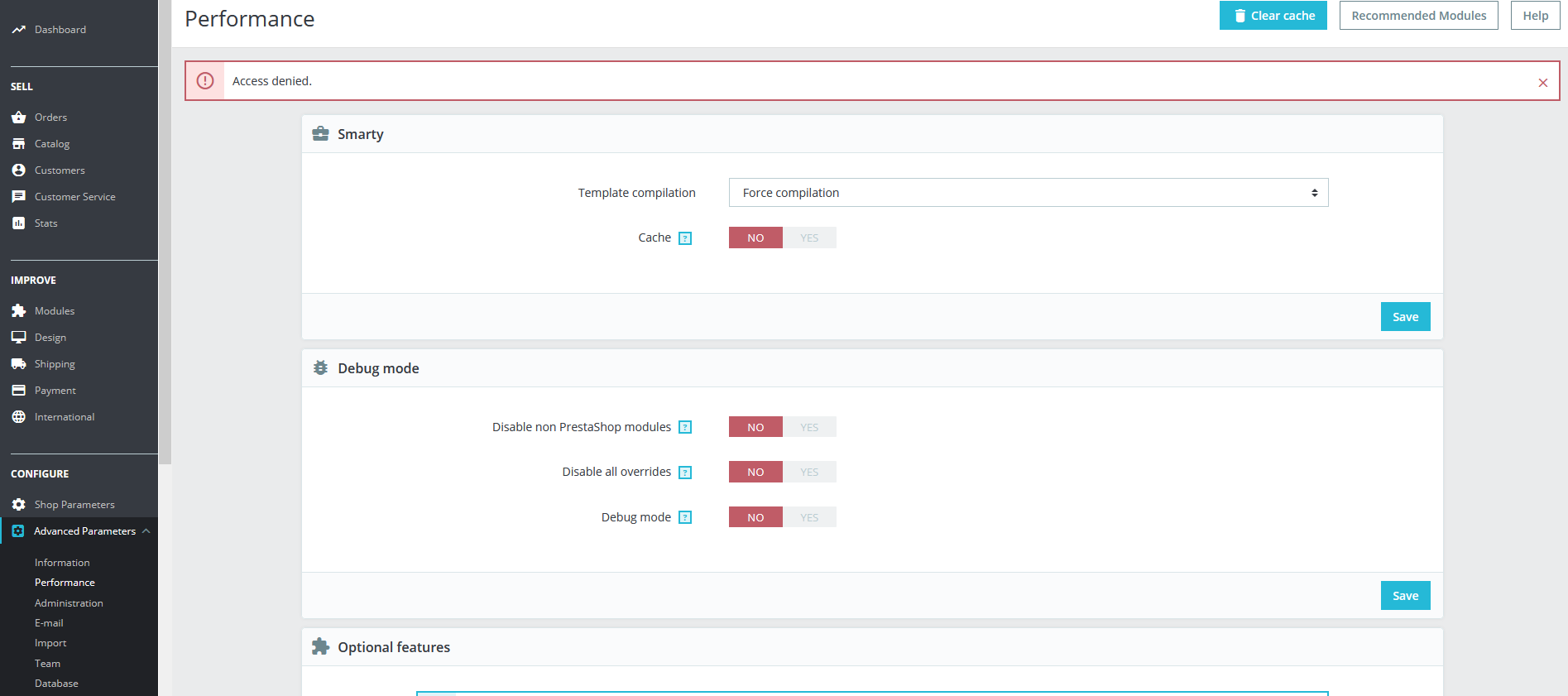Click the Payment card icon
Image resolution: width=1568 pixels, height=696 pixels.
coord(18,391)
